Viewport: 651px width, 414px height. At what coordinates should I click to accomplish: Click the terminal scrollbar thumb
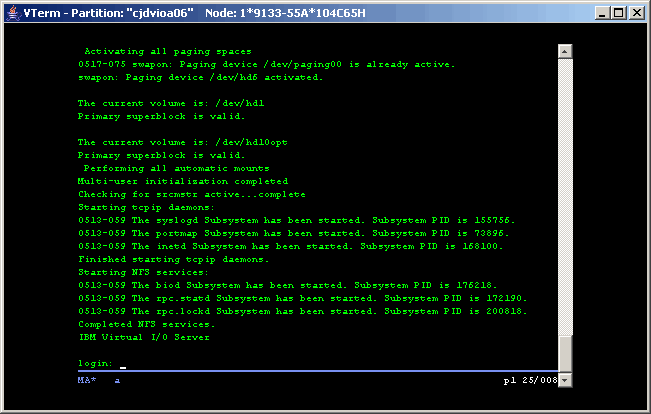click(565, 352)
